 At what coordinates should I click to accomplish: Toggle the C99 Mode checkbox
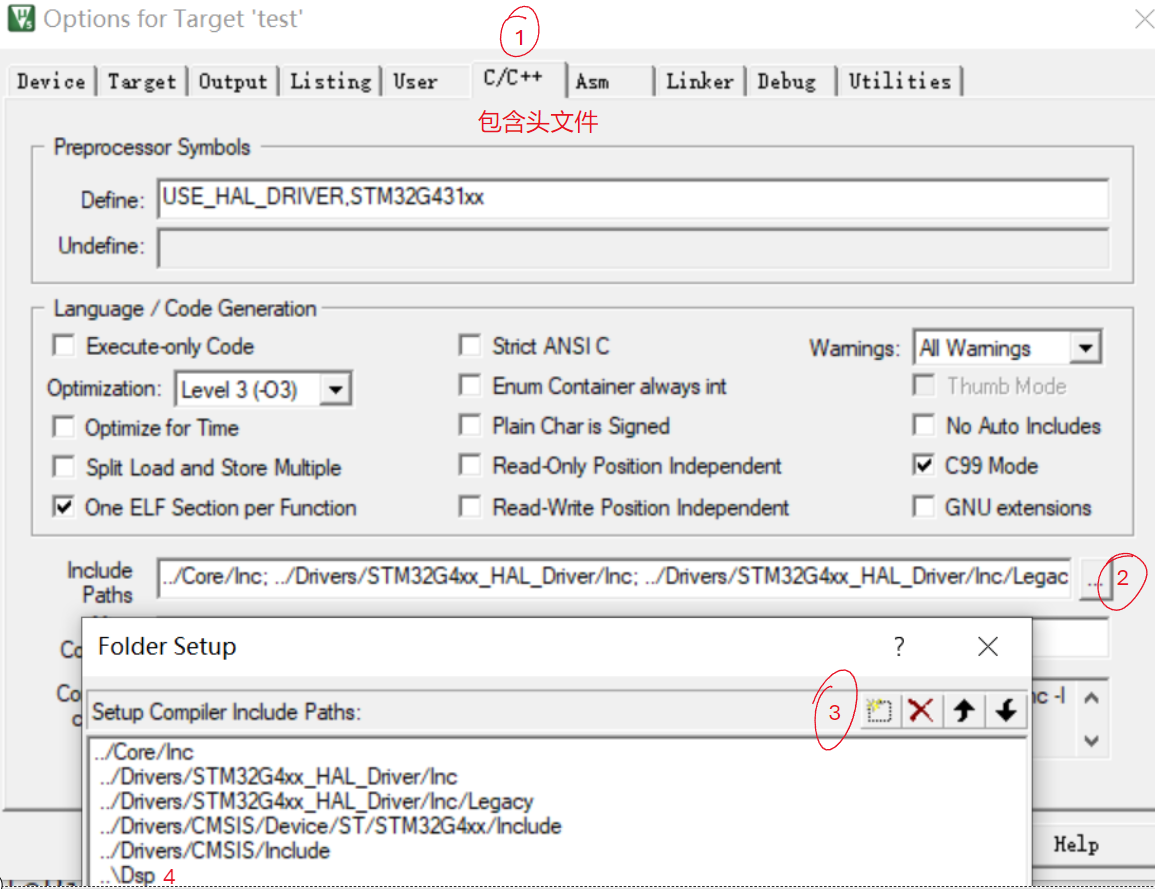point(923,466)
